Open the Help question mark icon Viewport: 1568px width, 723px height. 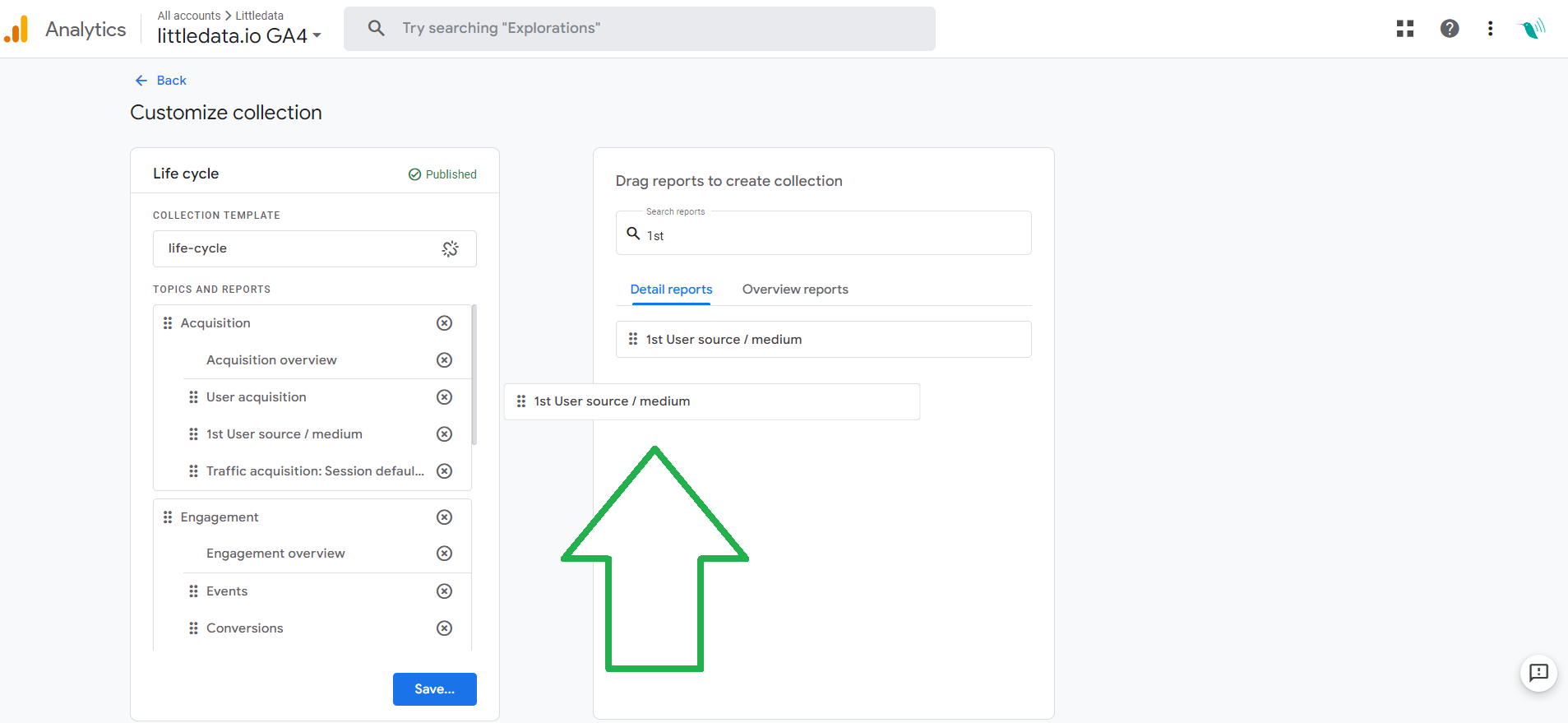1449,29
